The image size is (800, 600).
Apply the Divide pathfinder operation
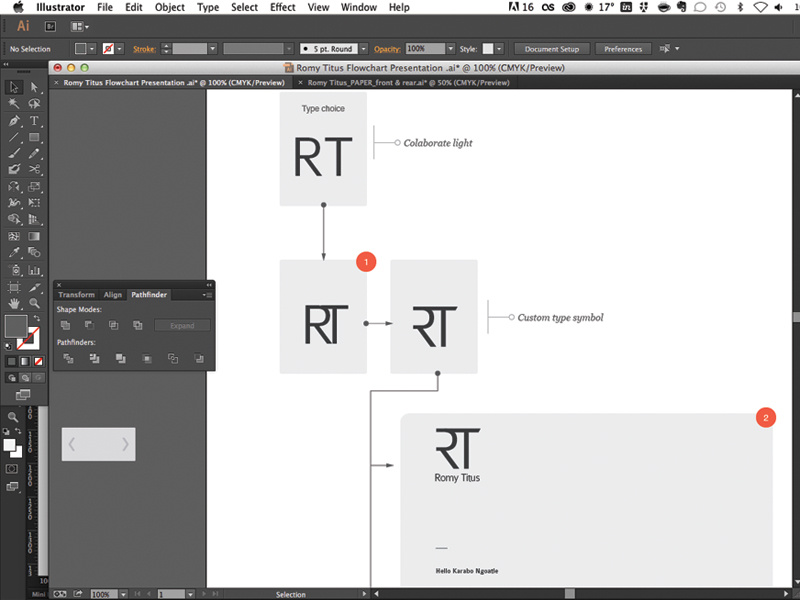click(68, 358)
